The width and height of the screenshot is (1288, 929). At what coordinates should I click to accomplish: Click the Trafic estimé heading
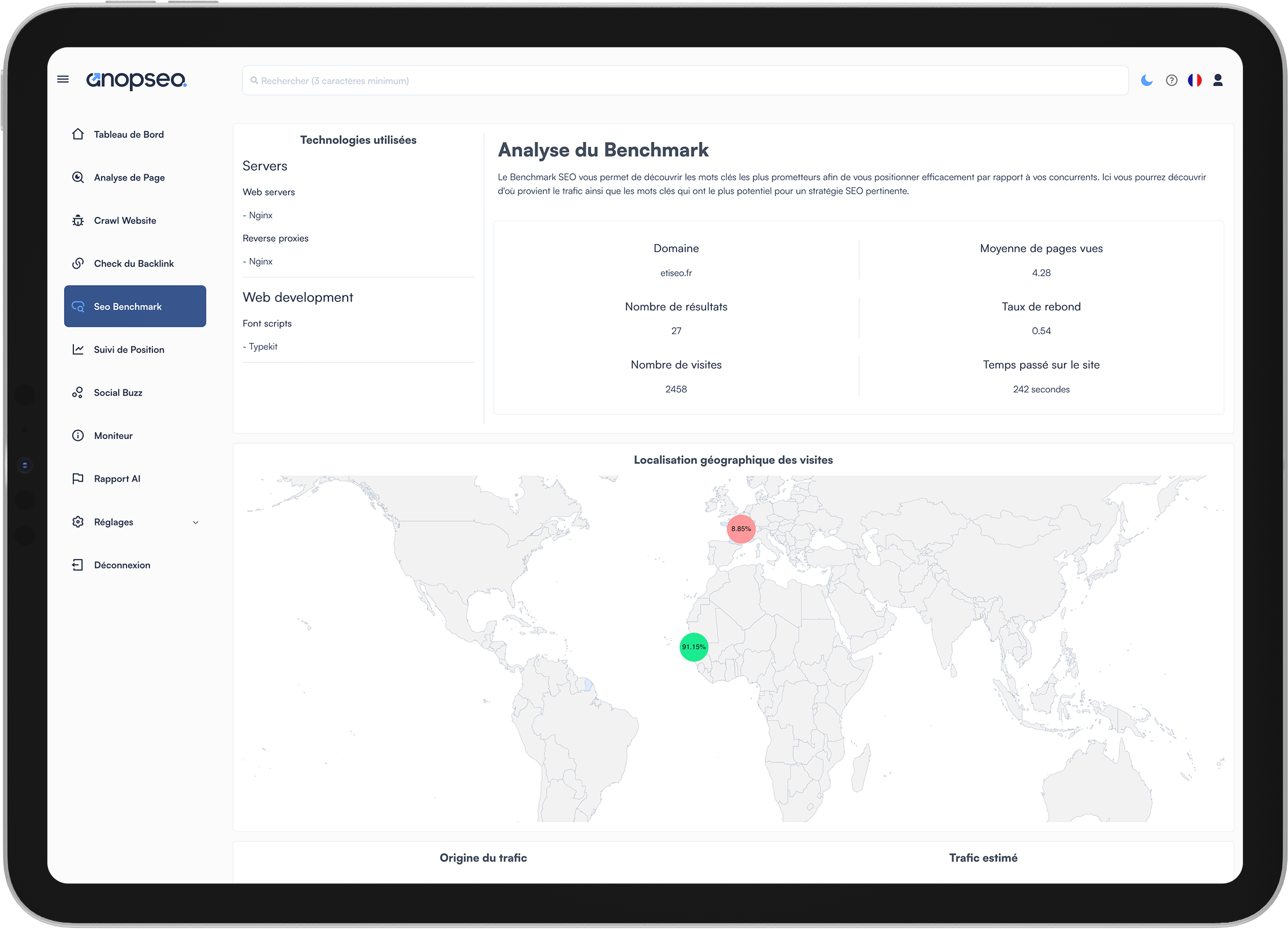point(983,857)
